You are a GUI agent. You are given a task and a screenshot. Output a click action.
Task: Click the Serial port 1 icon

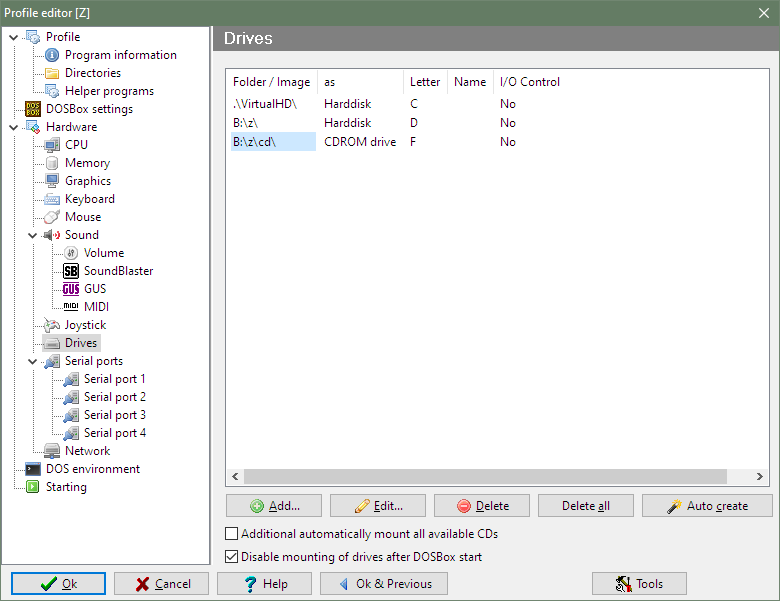tap(71, 379)
